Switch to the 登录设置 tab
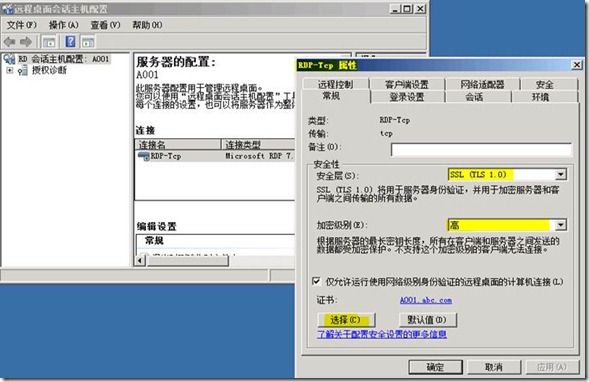The height and width of the screenshot is (382, 589). click(407, 97)
